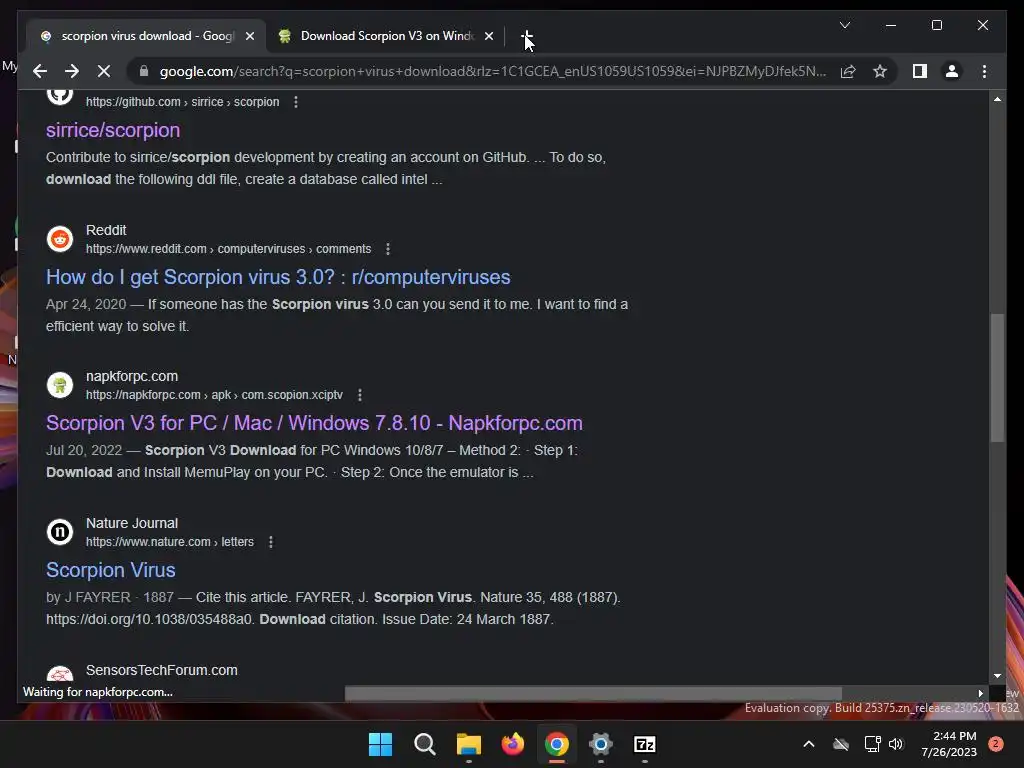The width and height of the screenshot is (1024, 768).
Task: Open more options for the GitHub result
Action: [296, 102]
